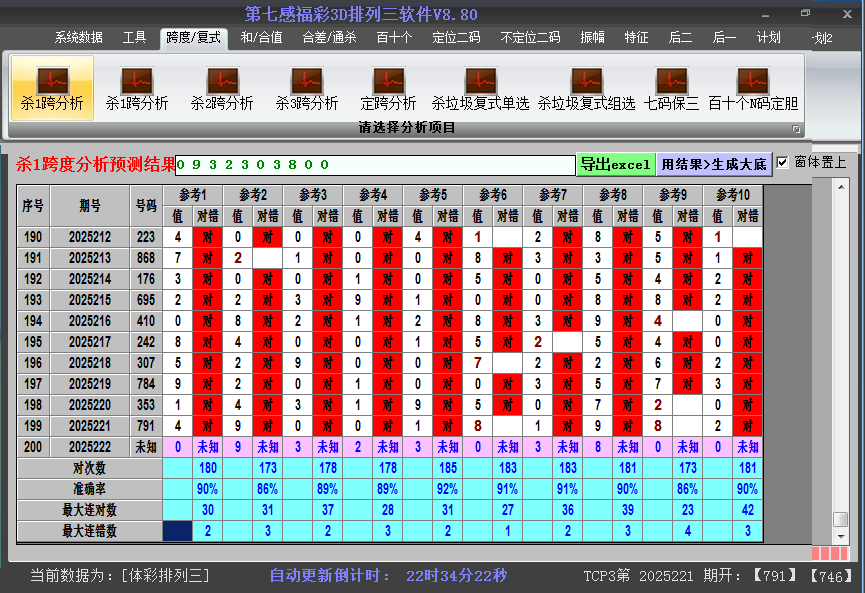Open the 计划 tab
Screen dimensions: 865x593
pyautogui.click(x=768, y=38)
